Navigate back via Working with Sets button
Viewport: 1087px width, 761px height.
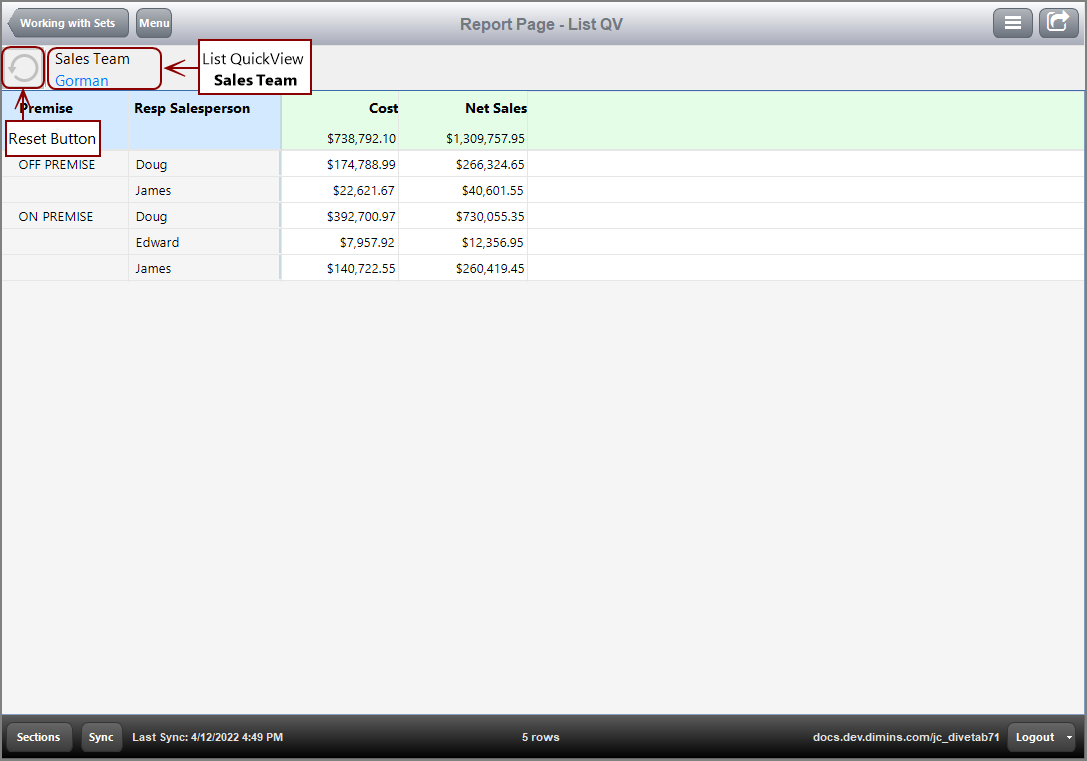[67, 22]
